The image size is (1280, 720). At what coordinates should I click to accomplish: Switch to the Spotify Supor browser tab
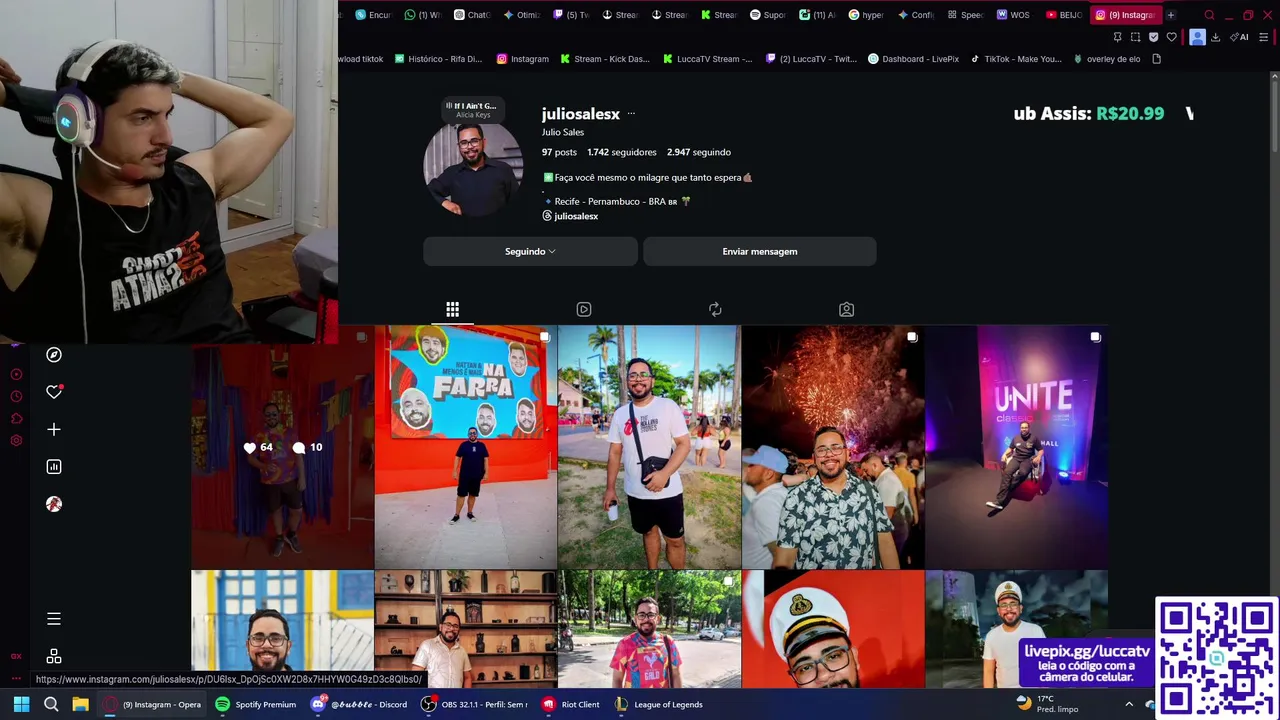(767, 15)
